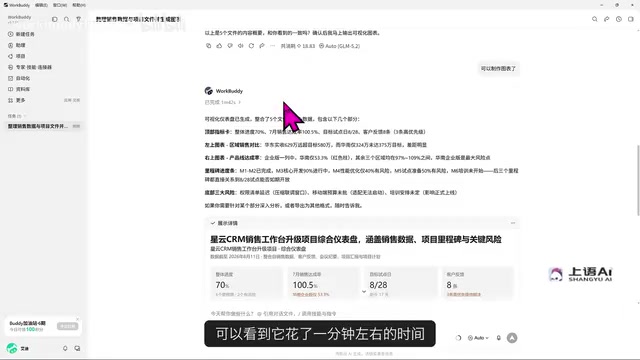Click the 可以制作图表了 user message bubble

click(498, 69)
